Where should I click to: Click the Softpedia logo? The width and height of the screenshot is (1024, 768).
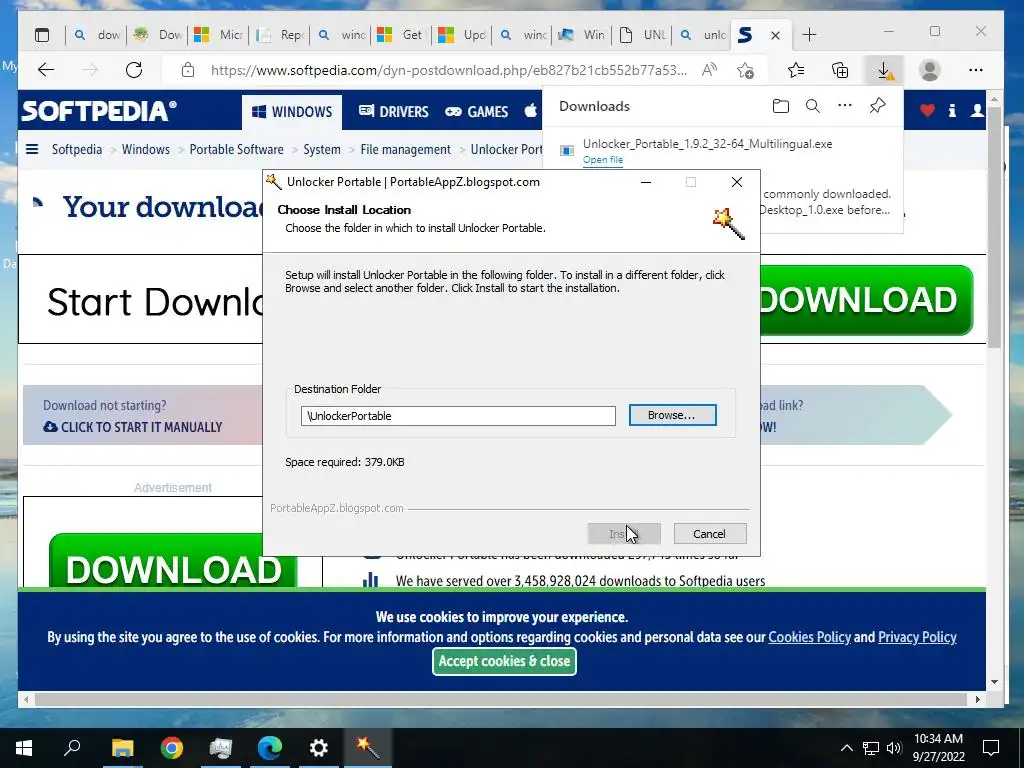coord(99,111)
